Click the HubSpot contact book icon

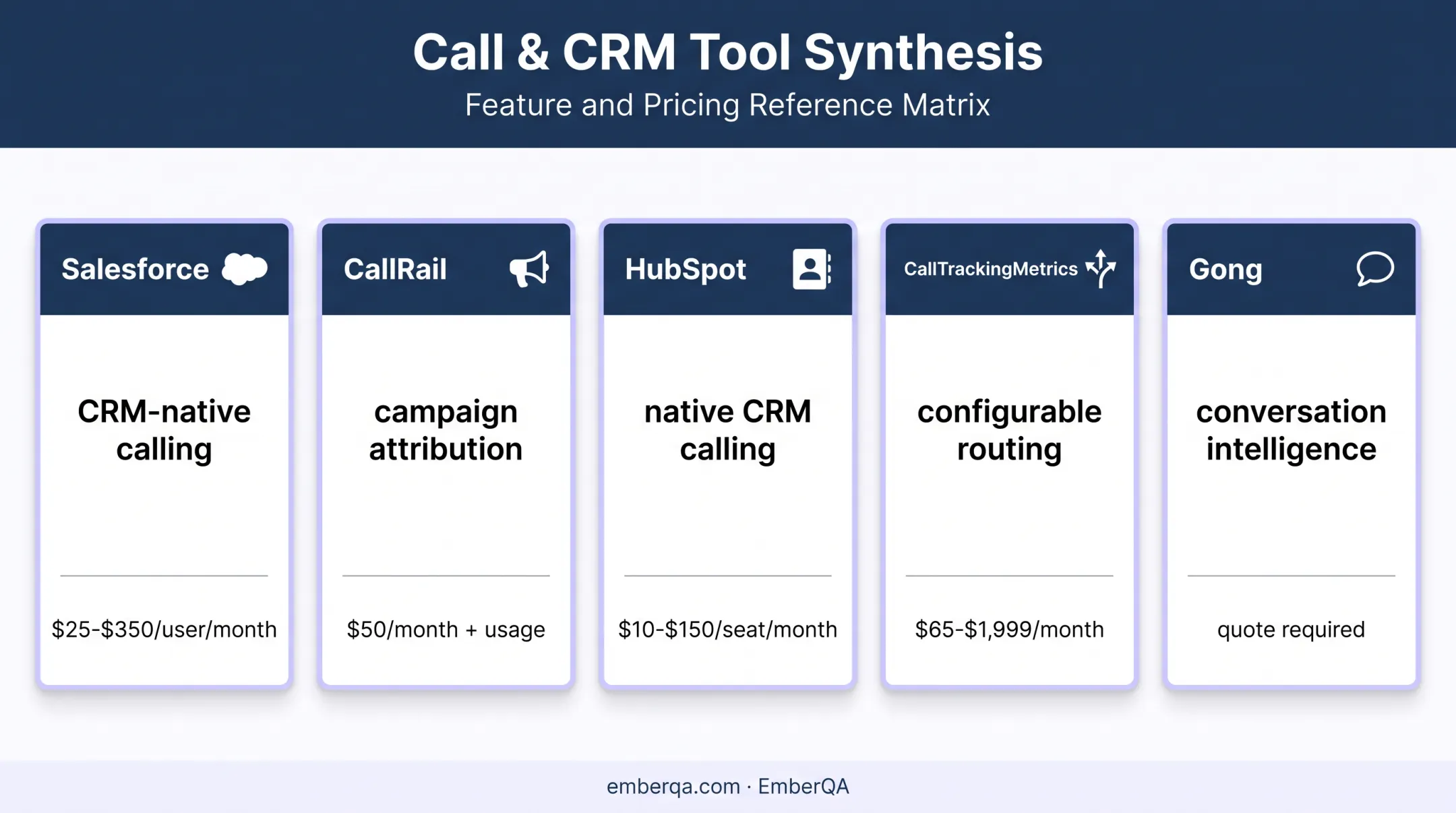click(812, 269)
